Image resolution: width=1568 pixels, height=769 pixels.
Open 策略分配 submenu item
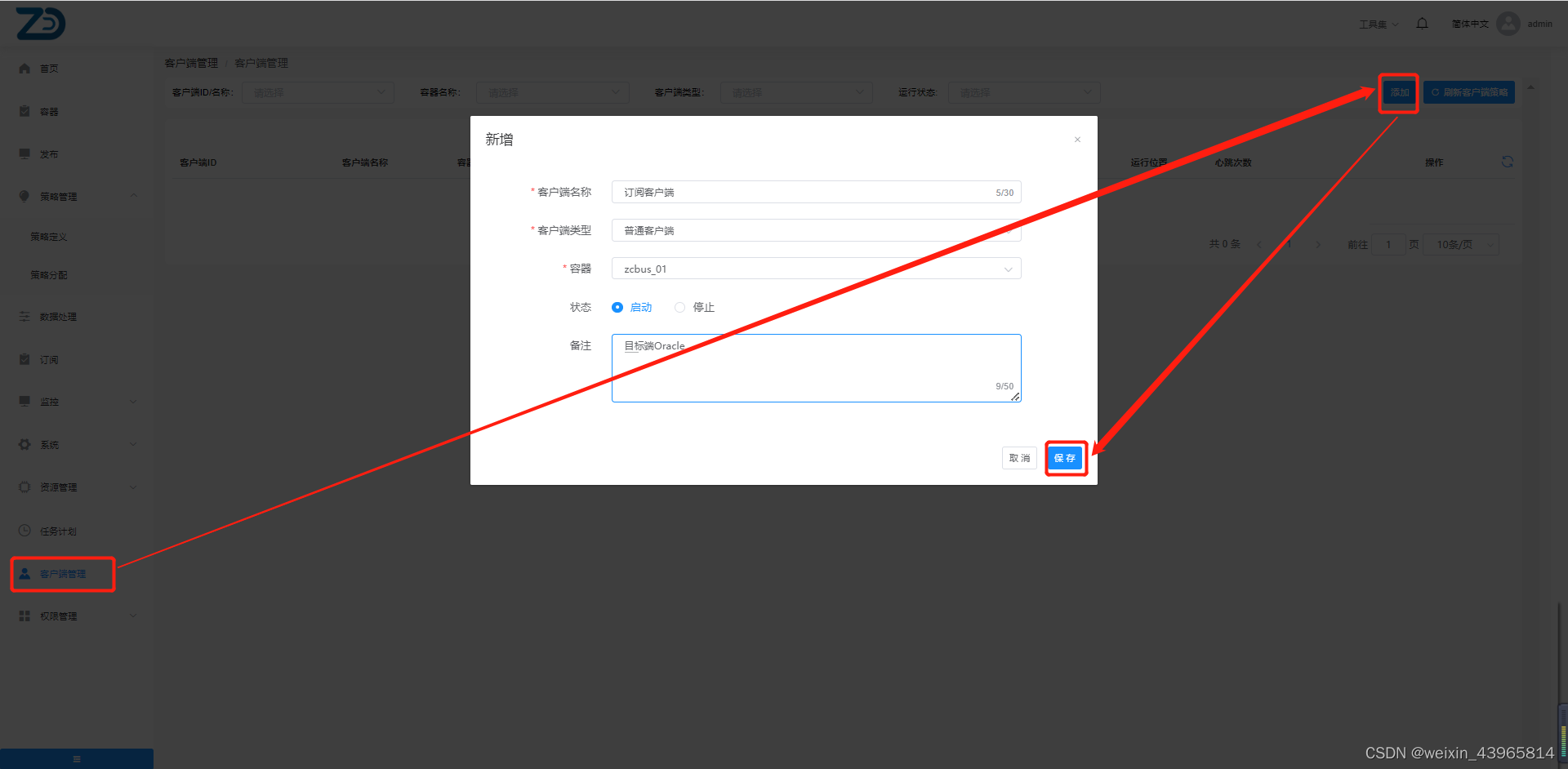pyautogui.click(x=49, y=275)
